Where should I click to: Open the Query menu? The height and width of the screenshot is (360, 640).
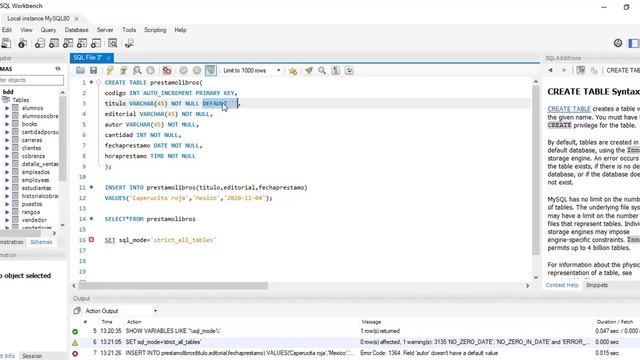(x=48, y=30)
